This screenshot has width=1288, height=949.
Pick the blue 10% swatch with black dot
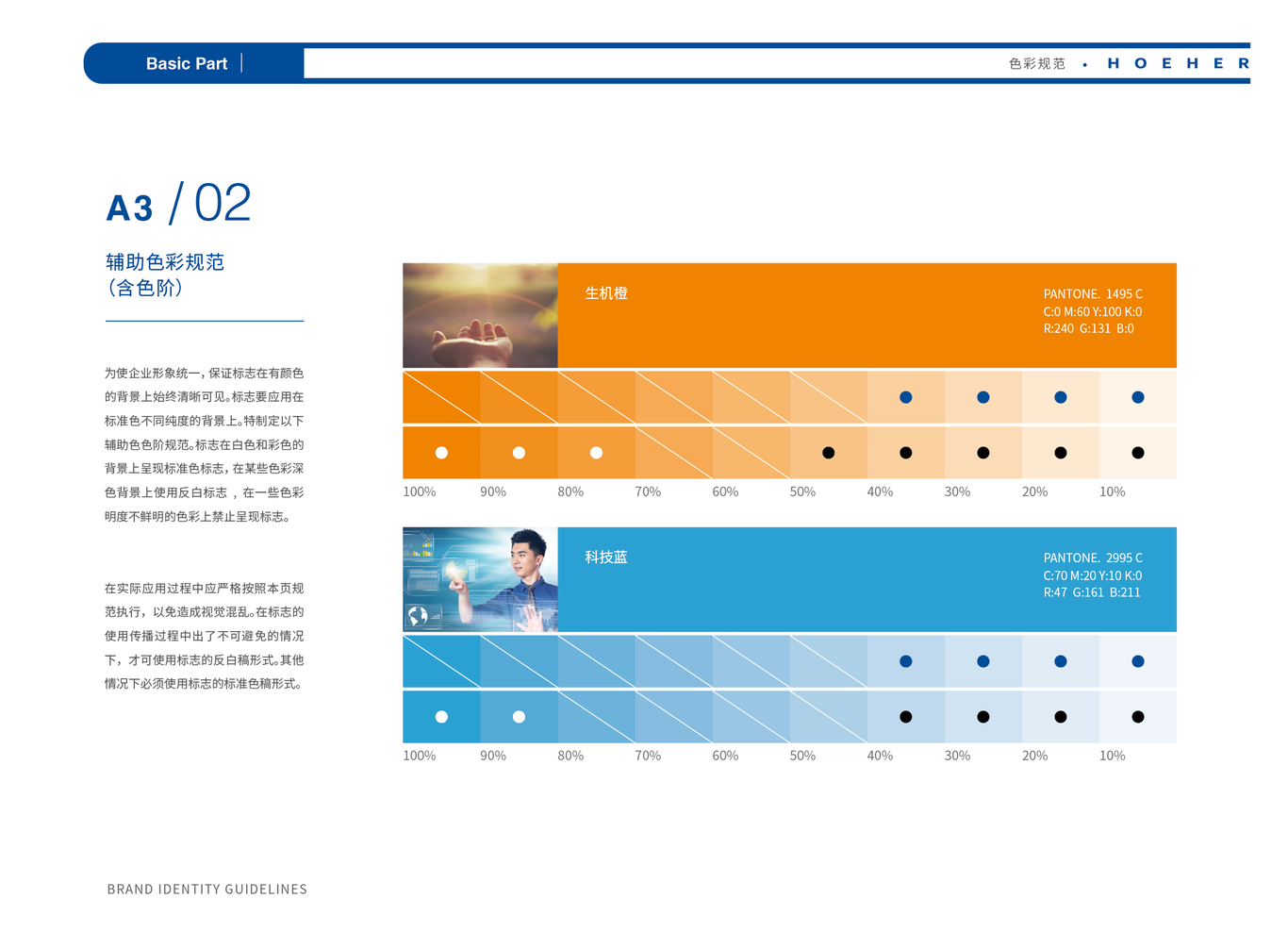click(1138, 717)
